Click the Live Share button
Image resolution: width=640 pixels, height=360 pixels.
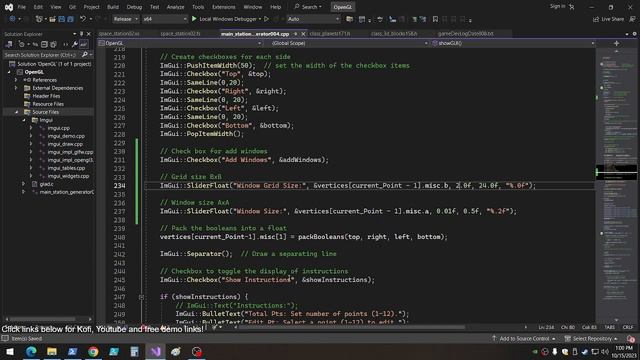point(608,19)
